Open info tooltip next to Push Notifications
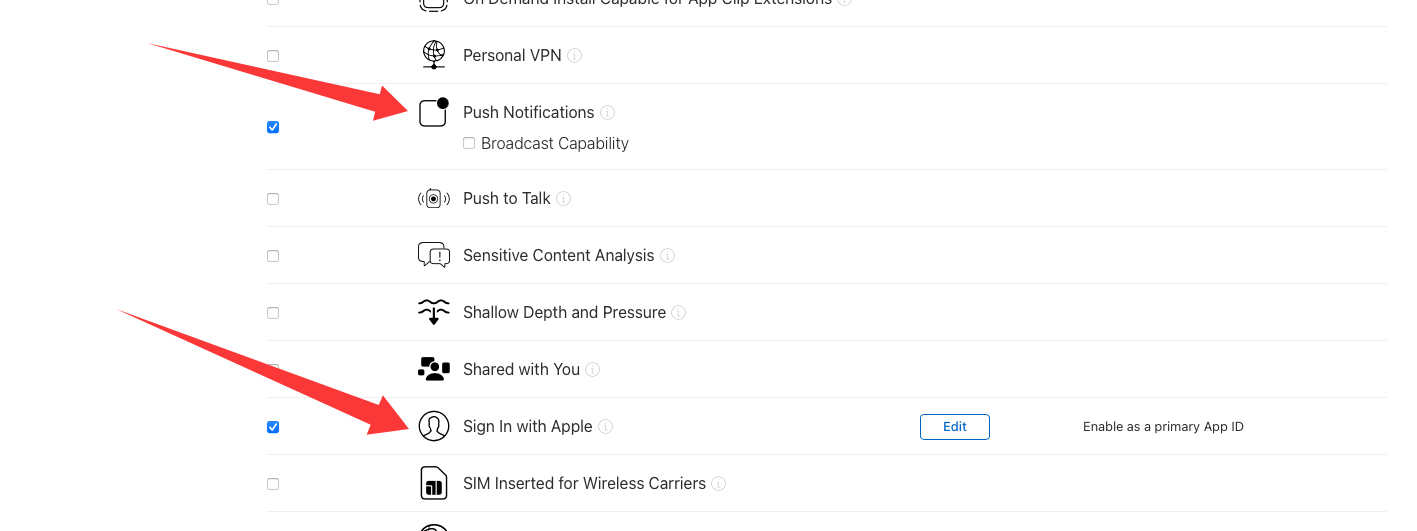Screen dimensions: 1417x531 coord(608,113)
